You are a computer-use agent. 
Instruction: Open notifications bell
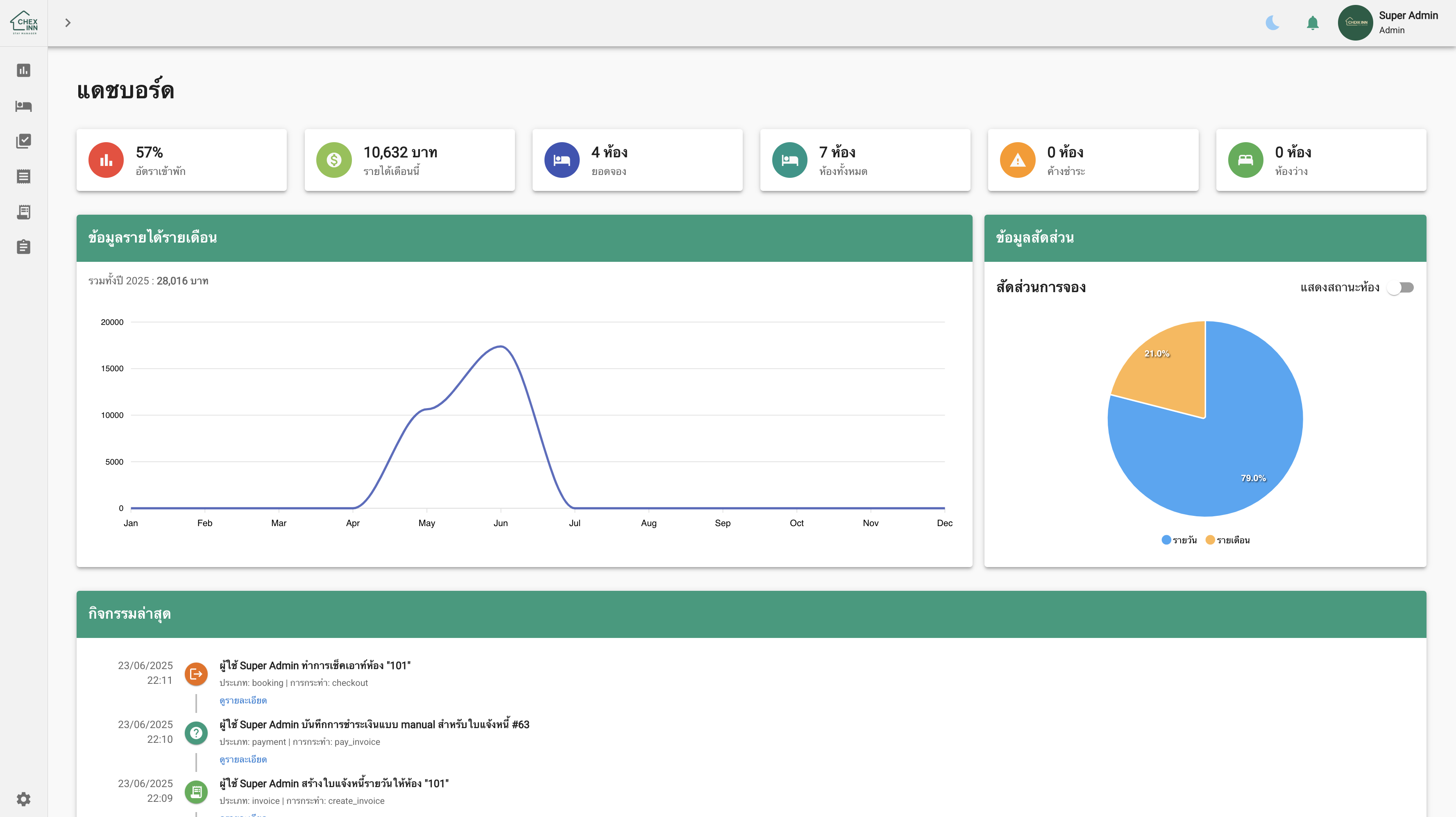pos(1313,23)
